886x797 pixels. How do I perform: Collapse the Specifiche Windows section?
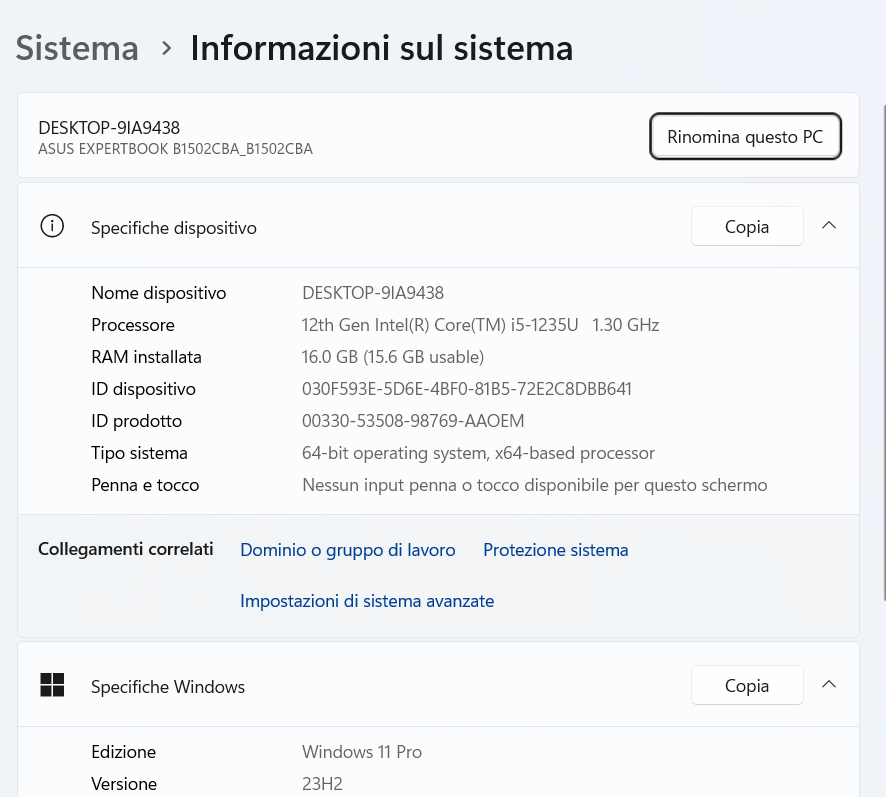click(828, 685)
